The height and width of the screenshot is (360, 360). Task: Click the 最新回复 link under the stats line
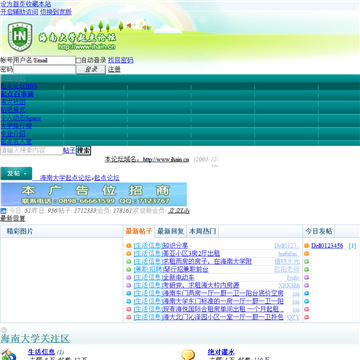coord(13,219)
